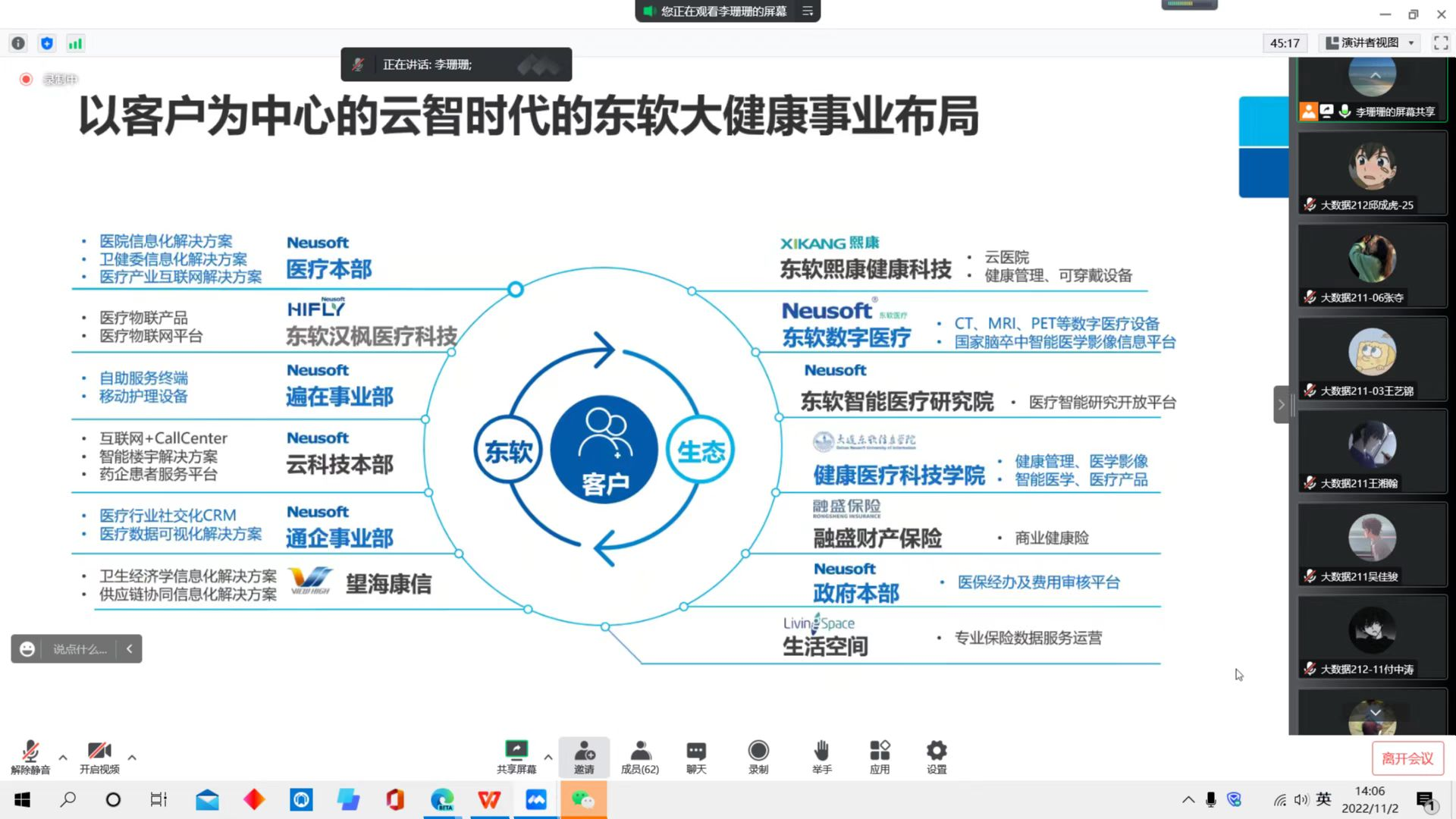Viewport: 1456px width, 819px height.
Task: Unmute microphone with 解除静音 button
Action: [x=30, y=757]
